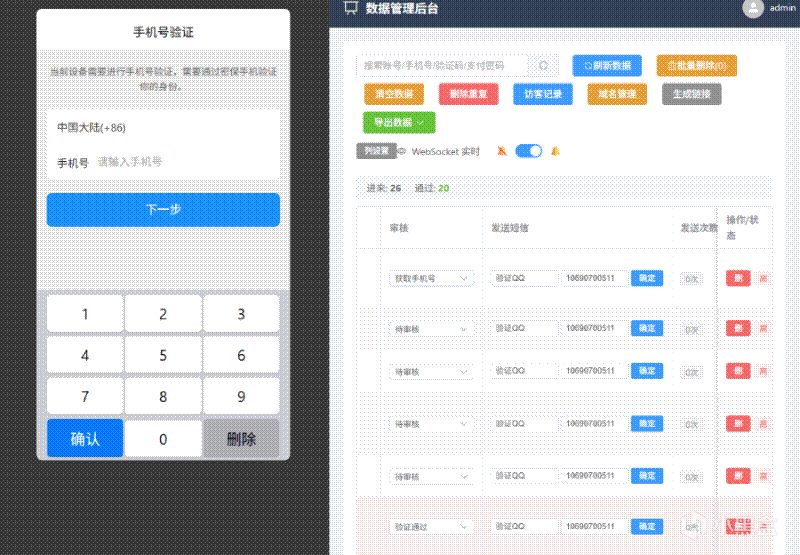Expand the 验证通过 review status dropdown
This screenshot has width=800, height=555.
click(x=431, y=527)
